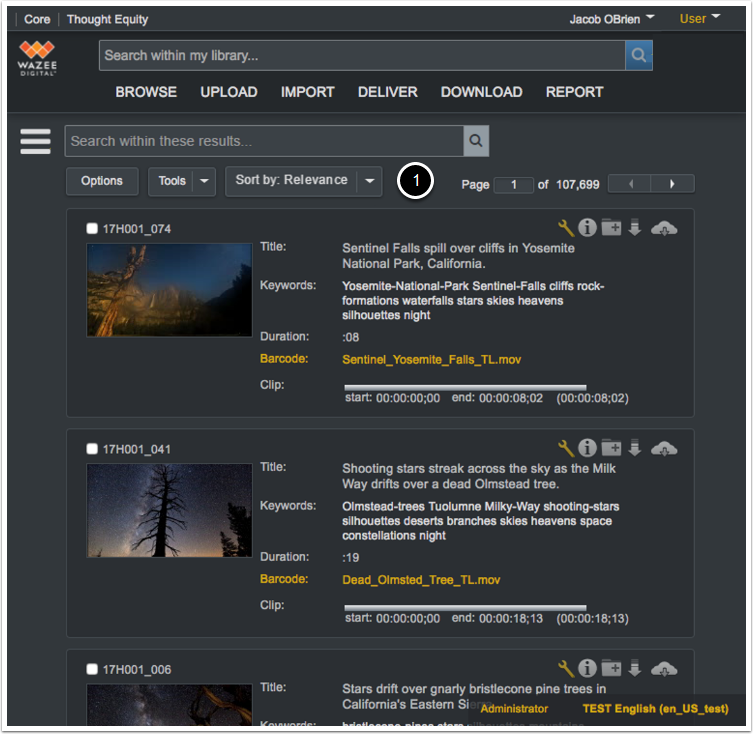Screen dimensions: 753x734
Task: Click the Thought Equity link
Action: pos(108,19)
